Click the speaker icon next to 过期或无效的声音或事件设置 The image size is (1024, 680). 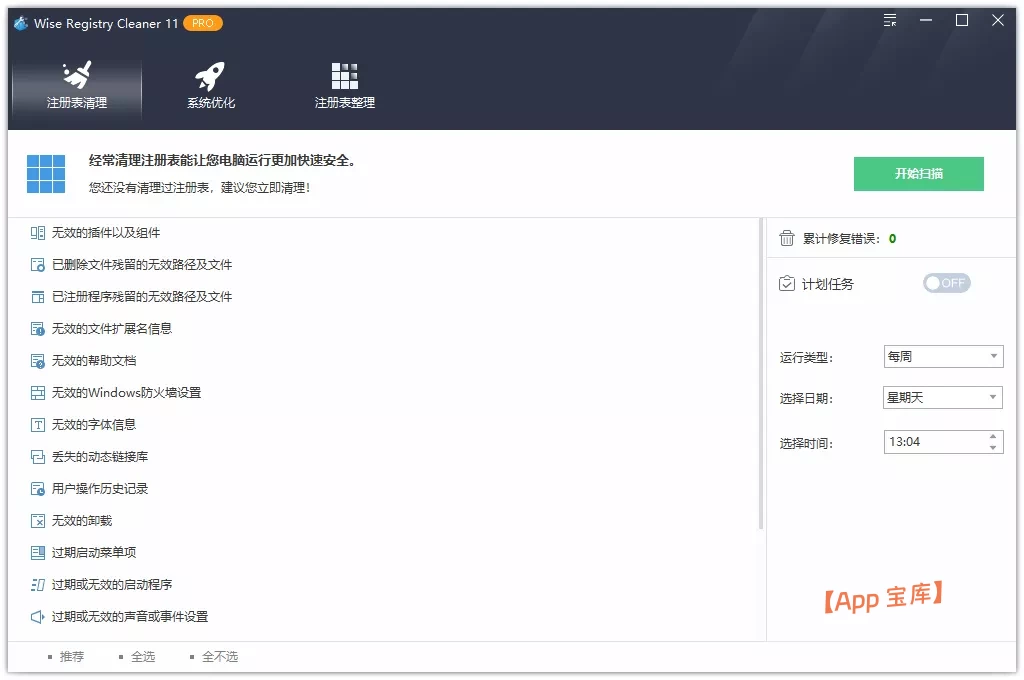(36, 616)
